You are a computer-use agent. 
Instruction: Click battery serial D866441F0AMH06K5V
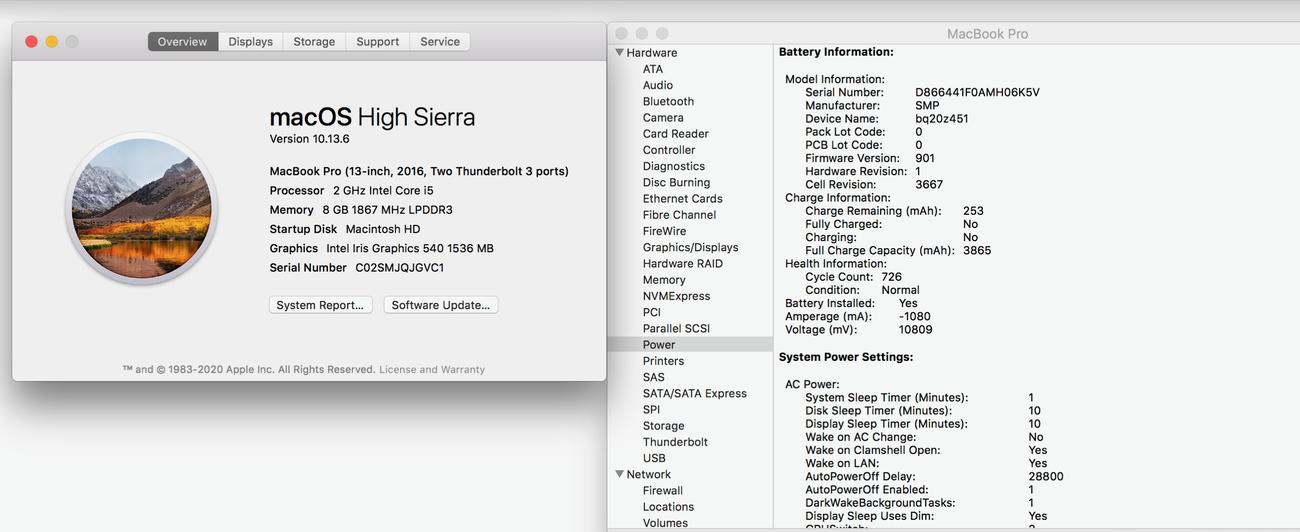click(977, 92)
